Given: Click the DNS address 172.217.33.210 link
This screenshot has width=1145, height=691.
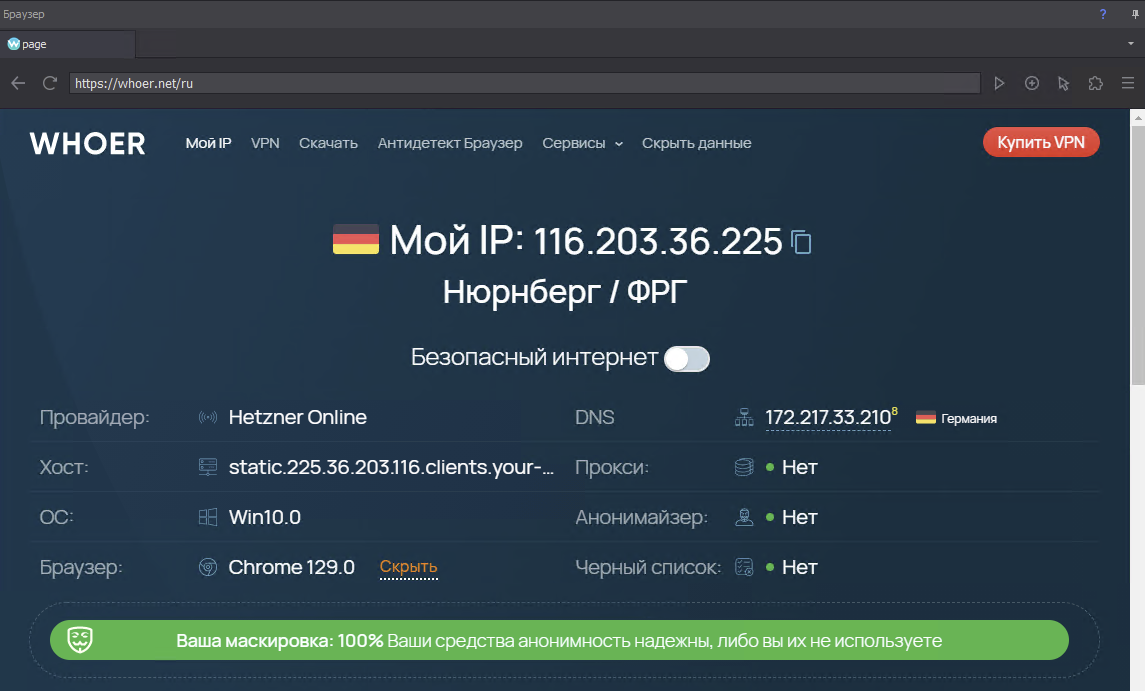Looking at the screenshot, I should pos(828,417).
